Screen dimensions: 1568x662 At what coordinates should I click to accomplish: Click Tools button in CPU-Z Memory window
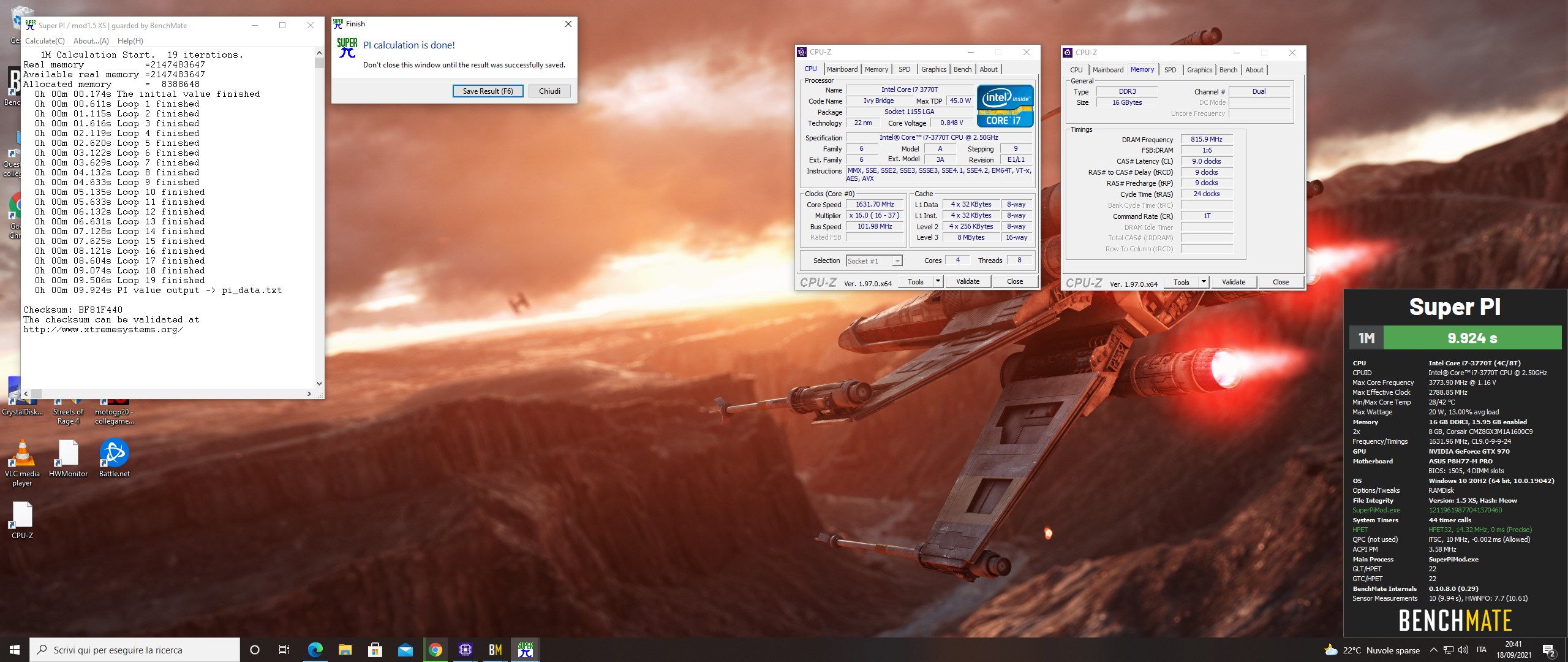coord(1182,282)
